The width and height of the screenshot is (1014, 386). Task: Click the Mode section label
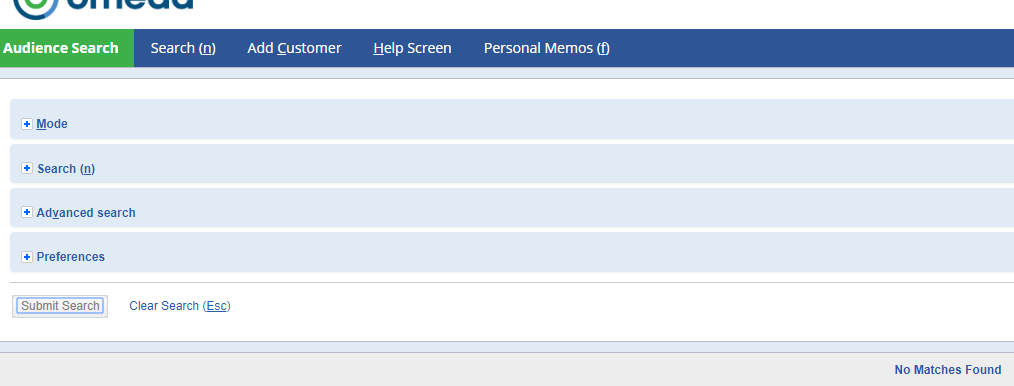pos(52,124)
